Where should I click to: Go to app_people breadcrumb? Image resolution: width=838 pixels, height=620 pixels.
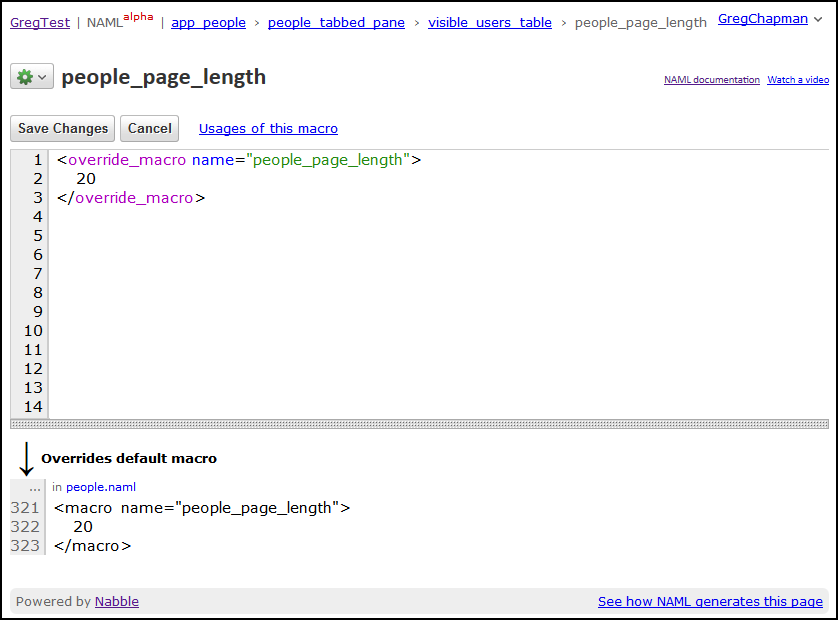[208, 22]
